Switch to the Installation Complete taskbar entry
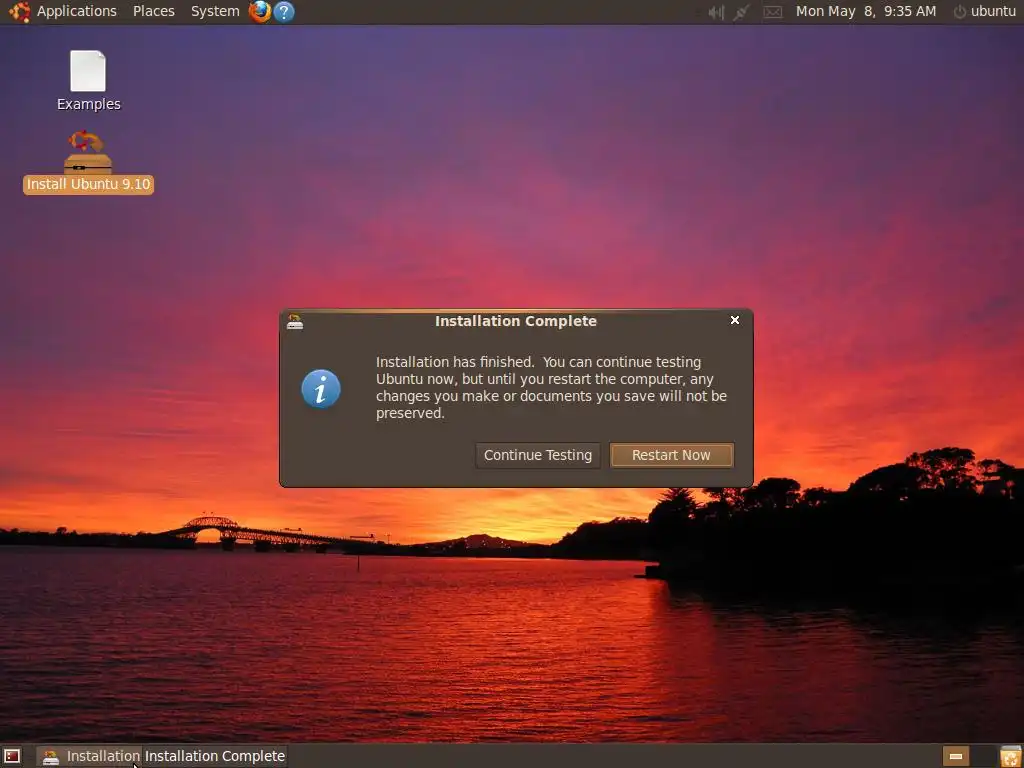This screenshot has height=768, width=1024. coord(215,756)
